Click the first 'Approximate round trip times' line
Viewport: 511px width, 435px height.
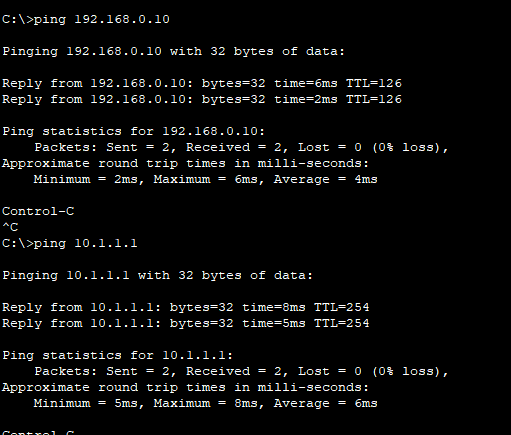coord(185,163)
